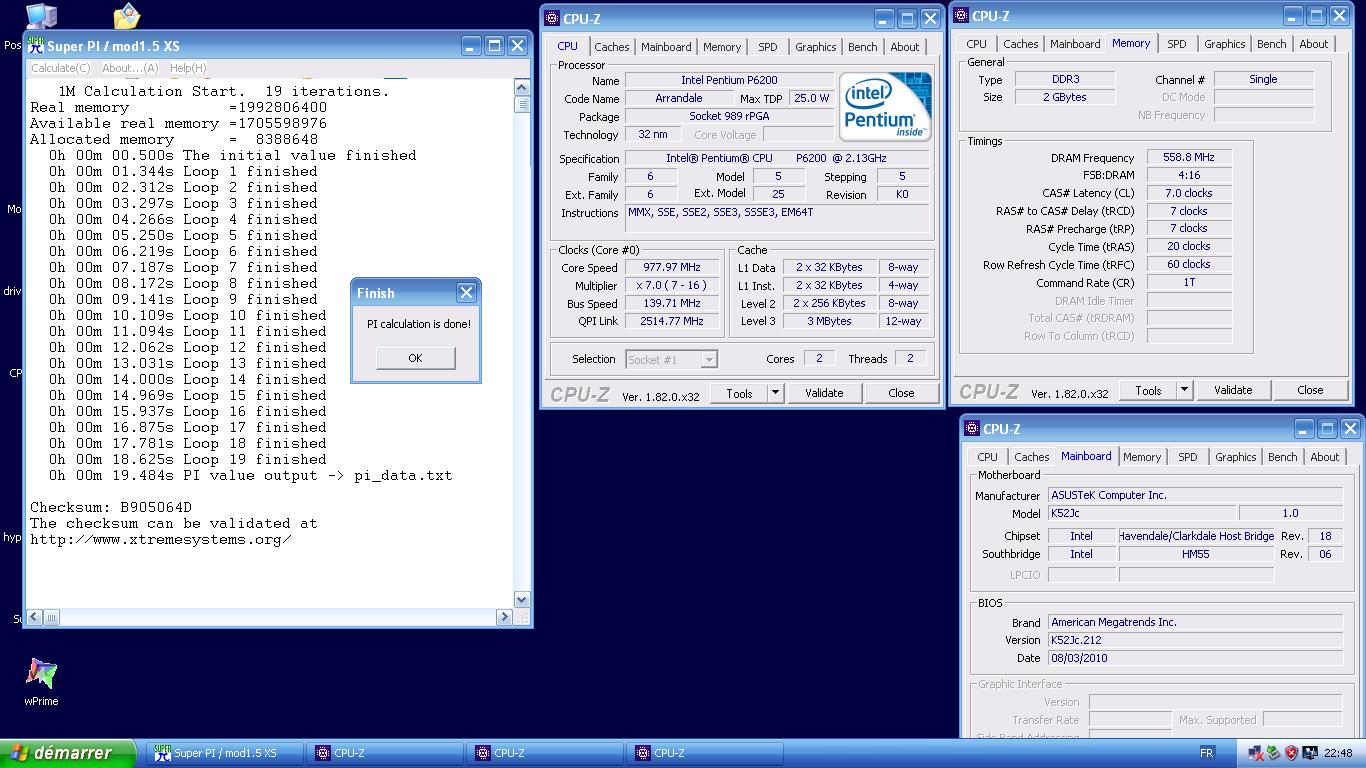Viewport: 1366px width, 768px height.
Task: Click the Super PI horizontal scrollbar right arrow
Action: click(x=504, y=617)
